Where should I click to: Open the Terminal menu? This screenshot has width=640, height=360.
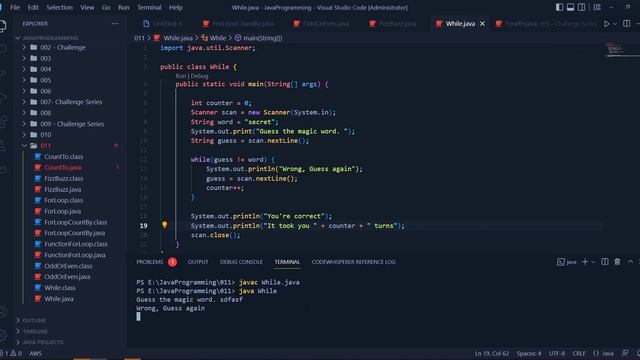pos(149,7)
